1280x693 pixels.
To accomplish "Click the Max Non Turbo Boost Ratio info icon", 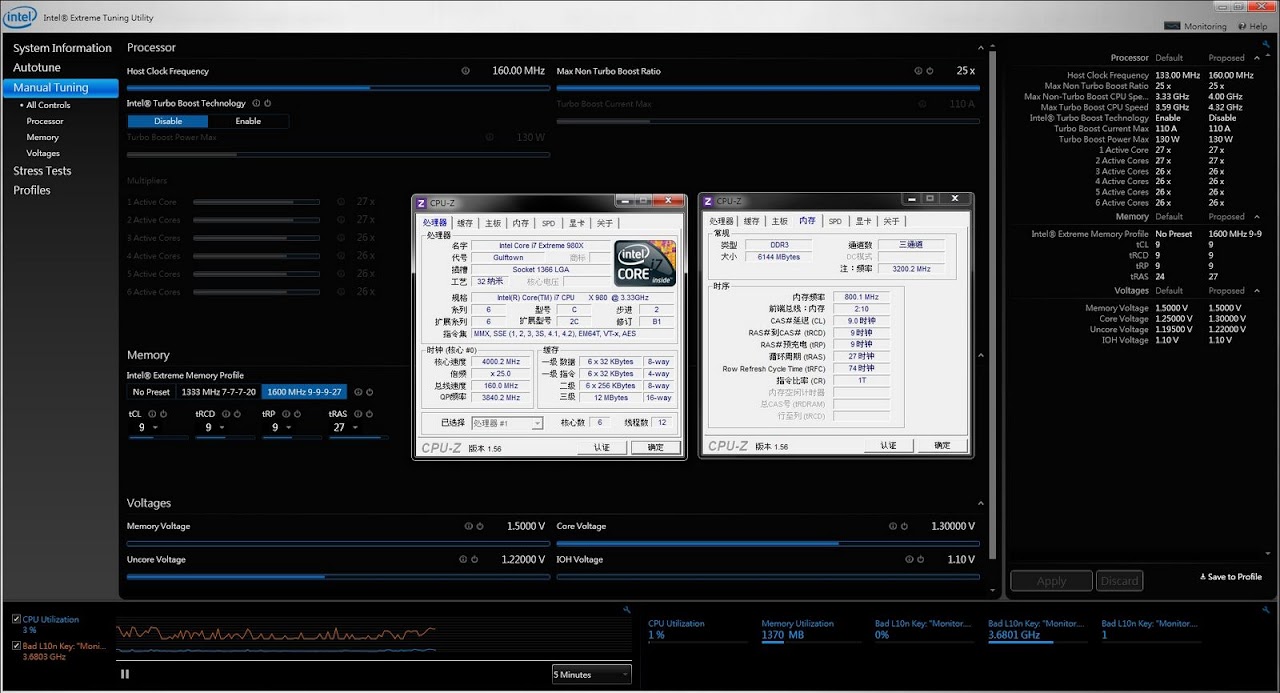I will pyautogui.click(x=919, y=71).
